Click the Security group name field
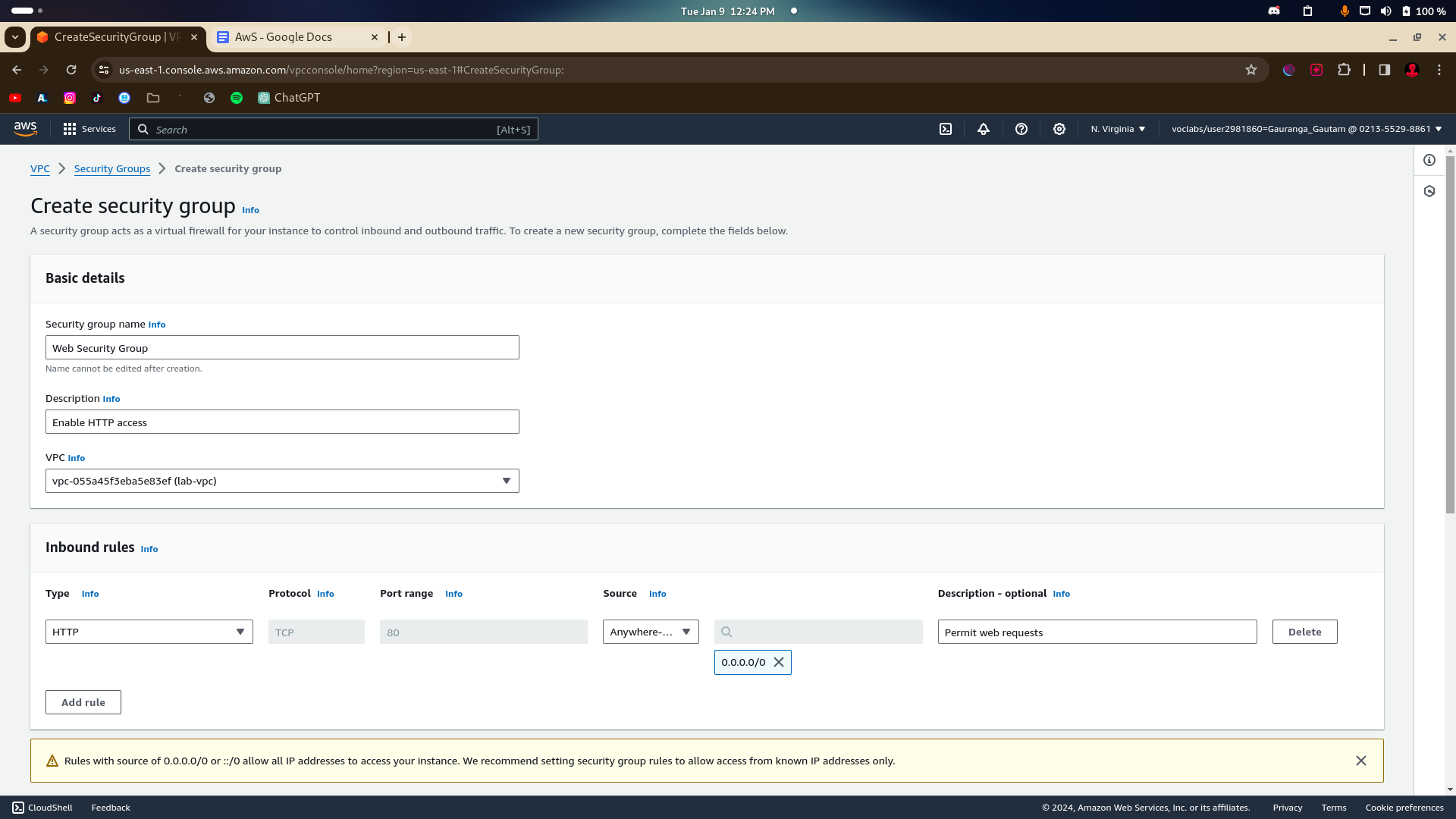 coord(282,348)
